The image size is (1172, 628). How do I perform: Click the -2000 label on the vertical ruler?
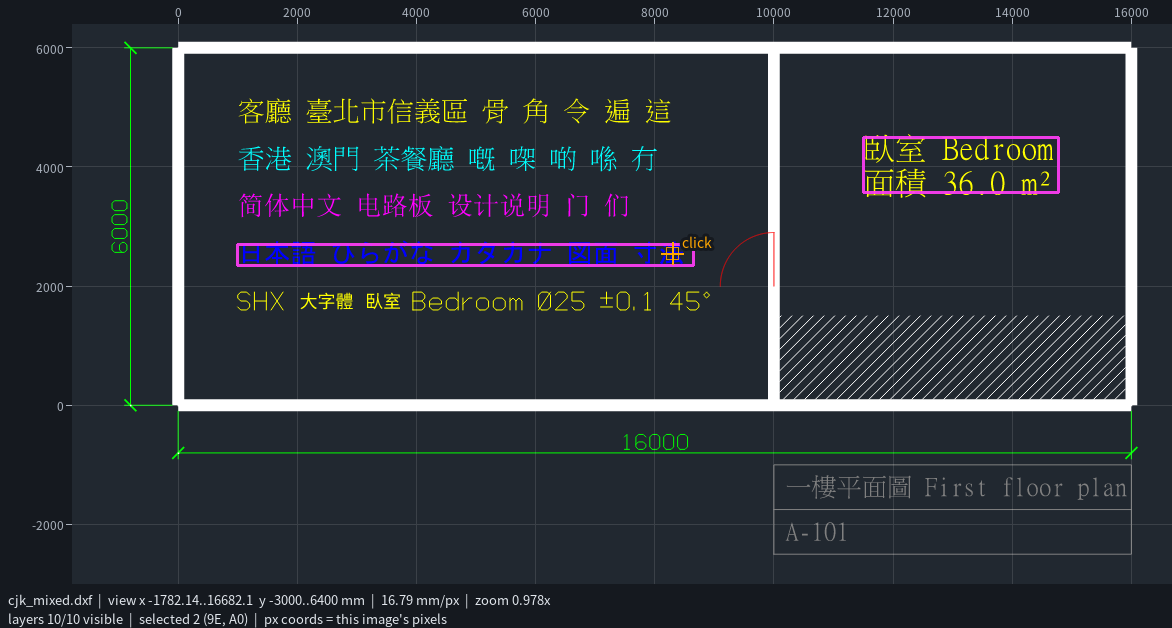(x=49, y=526)
